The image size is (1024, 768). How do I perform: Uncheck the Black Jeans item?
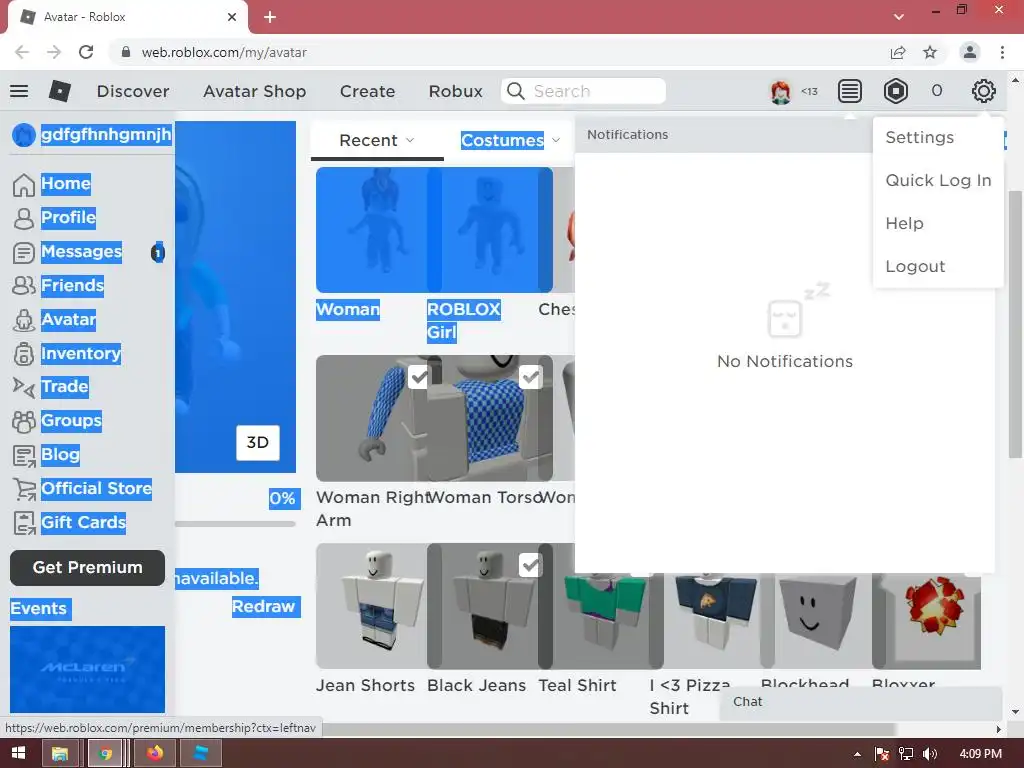pos(530,565)
